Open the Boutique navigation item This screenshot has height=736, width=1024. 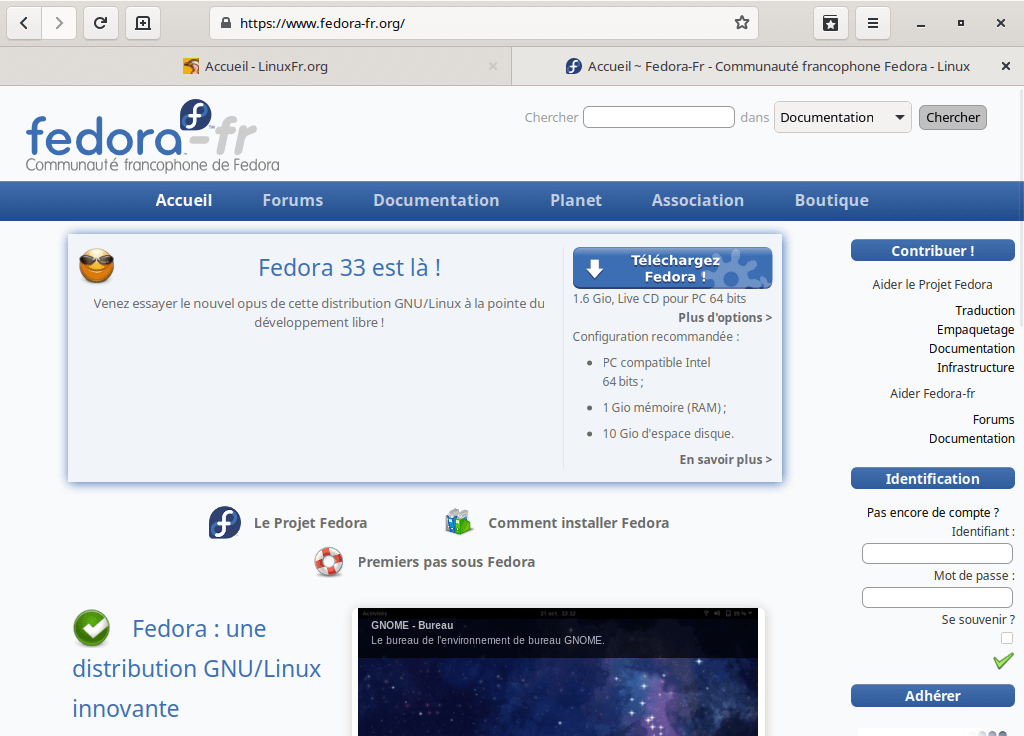[x=831, y=200]
